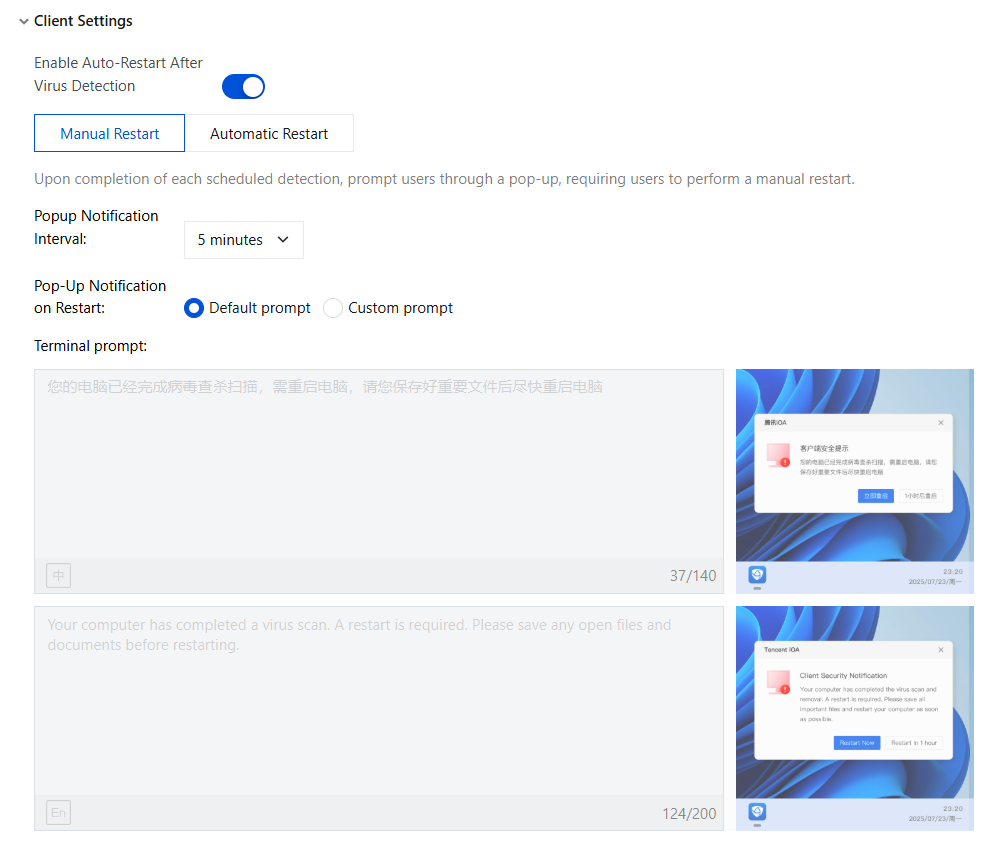Close the Tencent iOA preview dialog X
The width and height of the screenshot is (998, 862).
941,649
